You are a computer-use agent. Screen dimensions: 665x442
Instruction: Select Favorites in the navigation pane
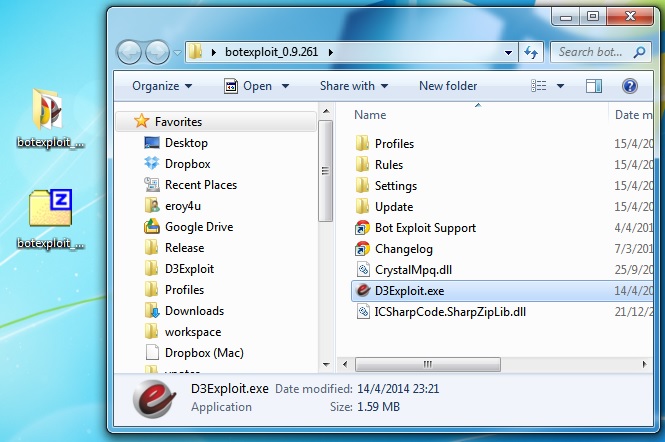point(216,122)
